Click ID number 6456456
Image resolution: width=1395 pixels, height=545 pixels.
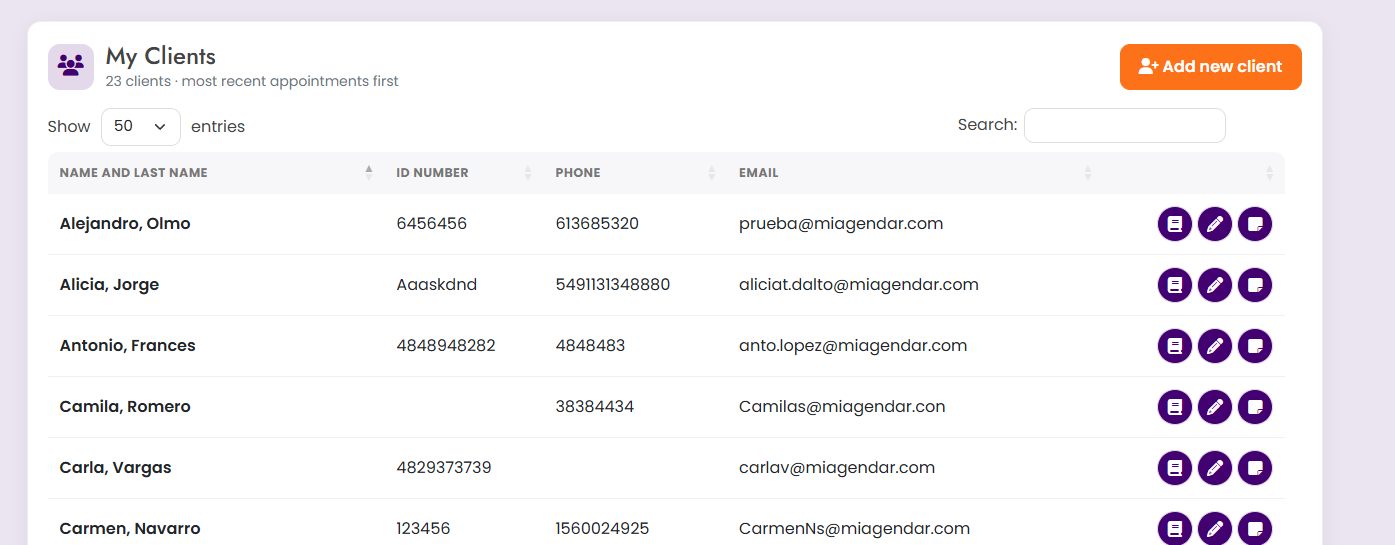(x=432, y=224)
